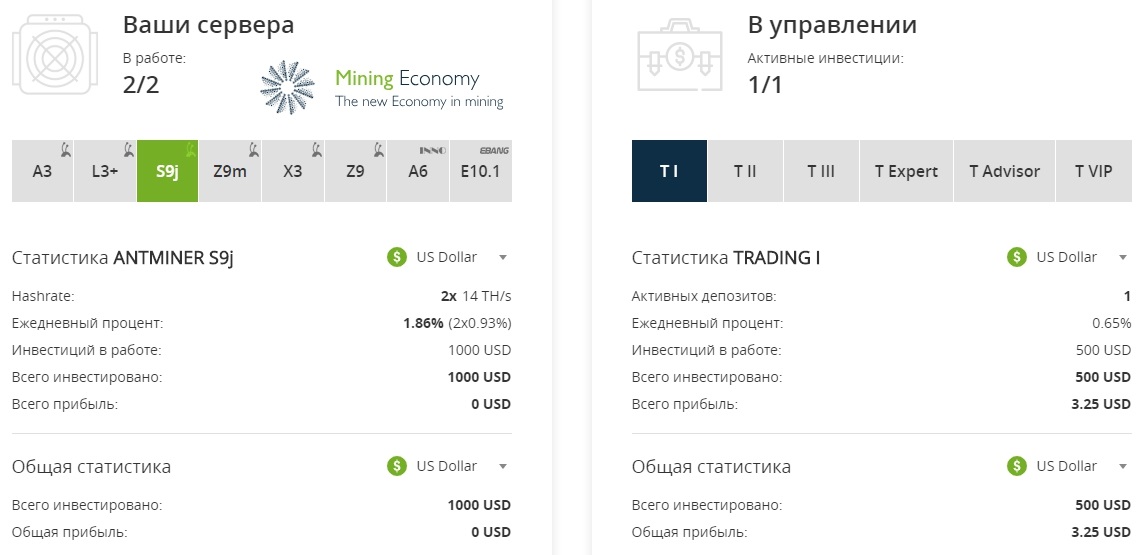1146x555 pixels.
Task: Expand currency dropdown for ANTMINER S9j statistics
Action: [503, 257]
